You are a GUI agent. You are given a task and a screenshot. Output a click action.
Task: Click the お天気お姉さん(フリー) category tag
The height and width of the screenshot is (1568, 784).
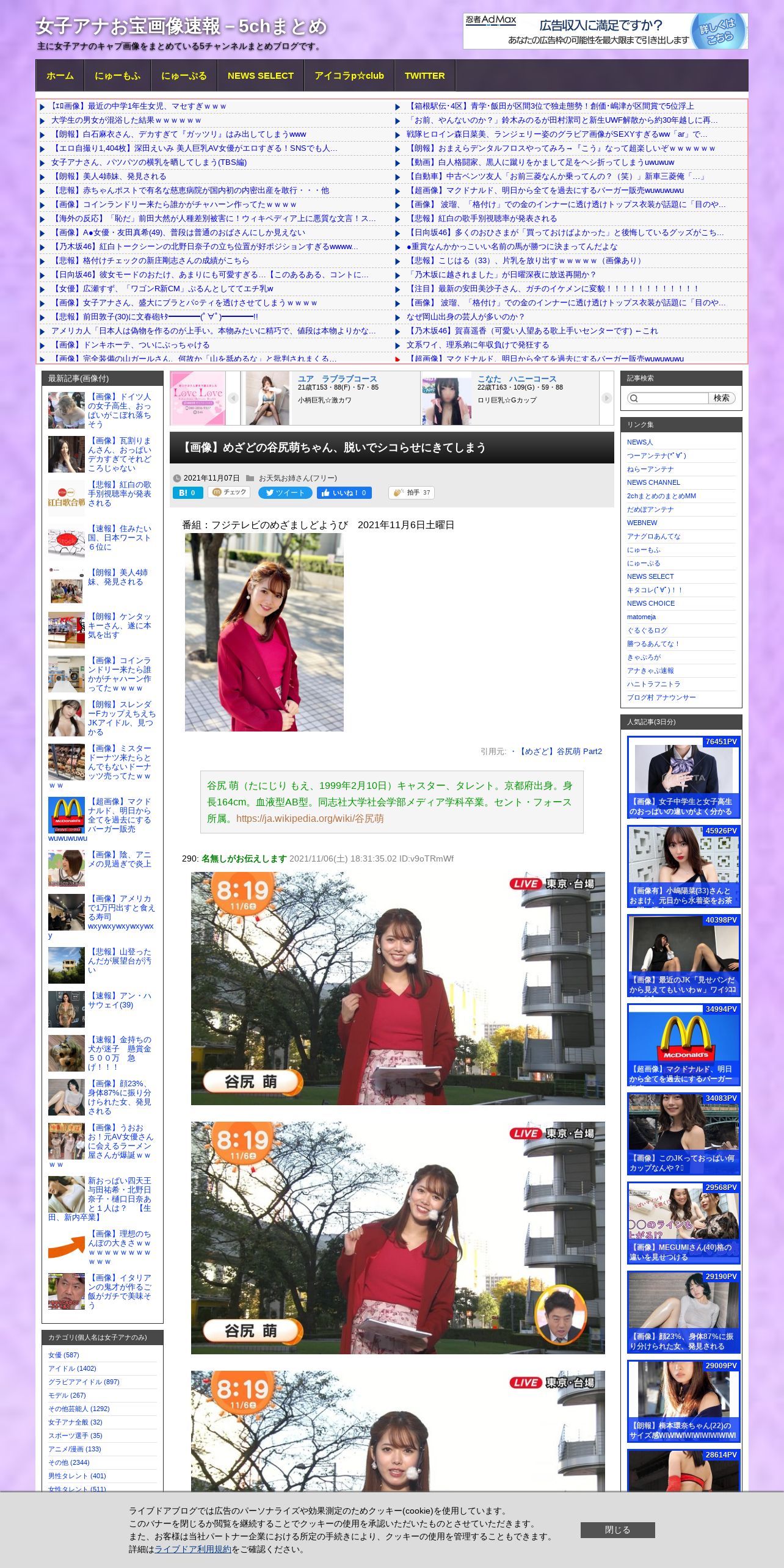297,478
